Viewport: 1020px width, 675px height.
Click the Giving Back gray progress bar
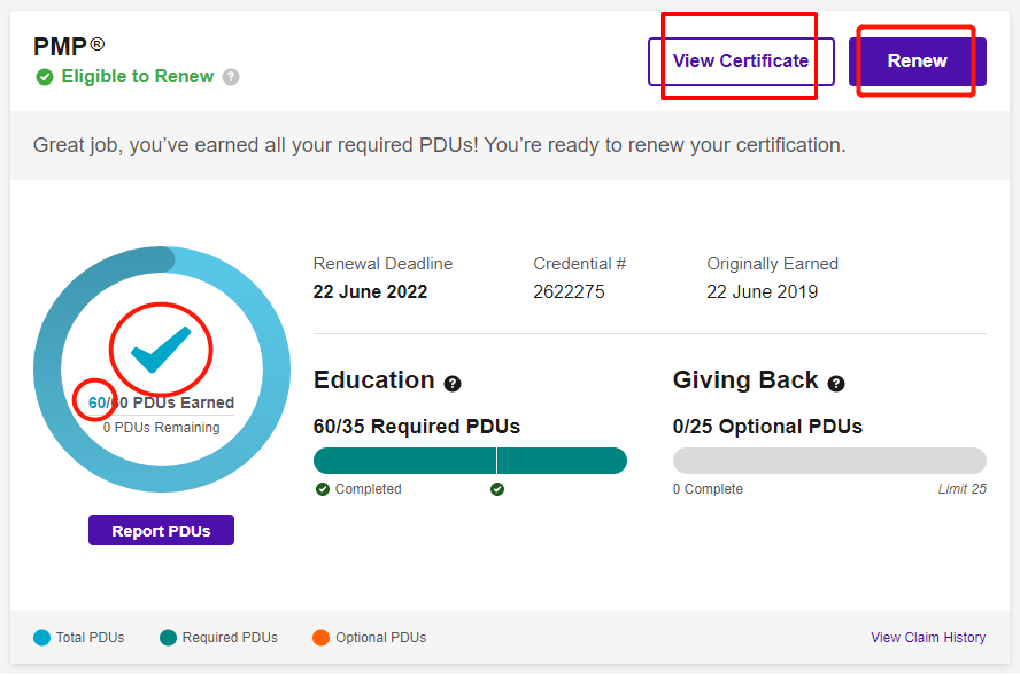coord(829,461)
